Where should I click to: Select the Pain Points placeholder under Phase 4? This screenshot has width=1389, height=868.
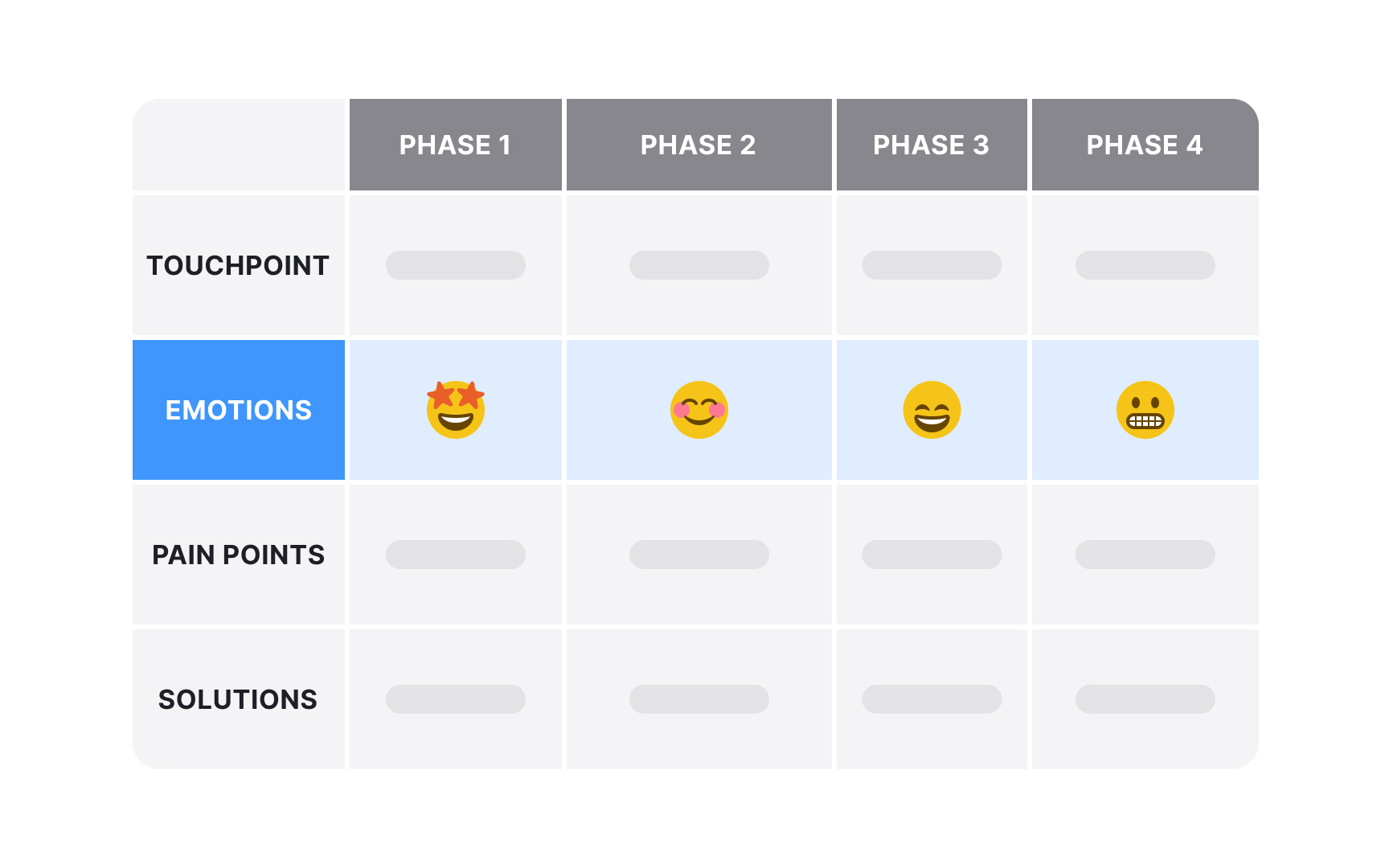click(x=1145, y=555)
